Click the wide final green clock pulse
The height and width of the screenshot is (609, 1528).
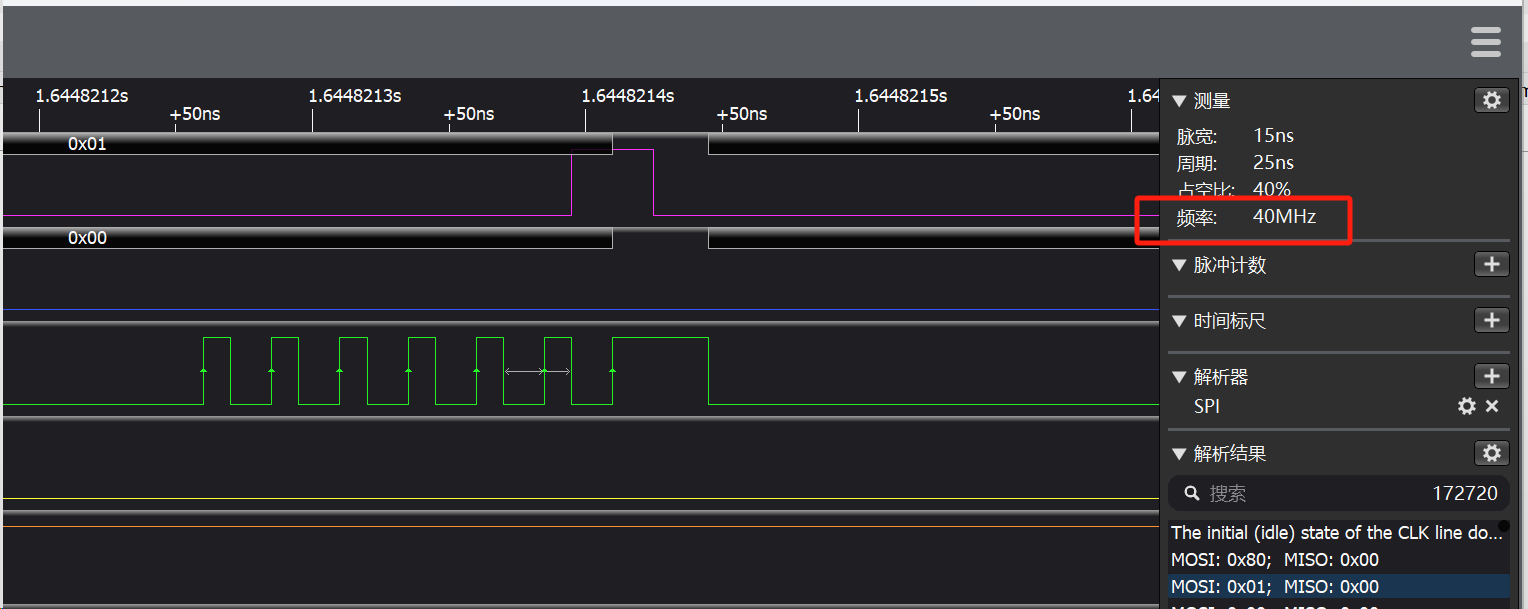pyautogui.click(x=660, y=371)
